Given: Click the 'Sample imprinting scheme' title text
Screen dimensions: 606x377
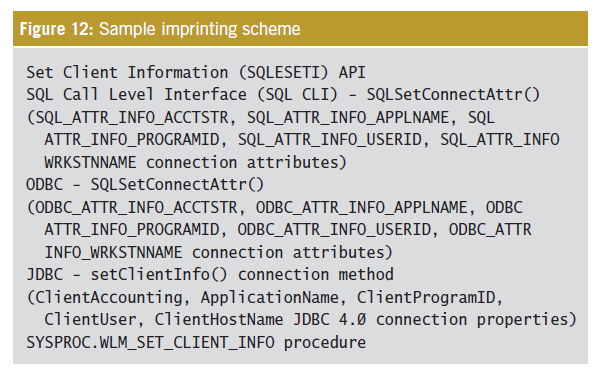Looking at the screenshot, I should tap(199, 29).
